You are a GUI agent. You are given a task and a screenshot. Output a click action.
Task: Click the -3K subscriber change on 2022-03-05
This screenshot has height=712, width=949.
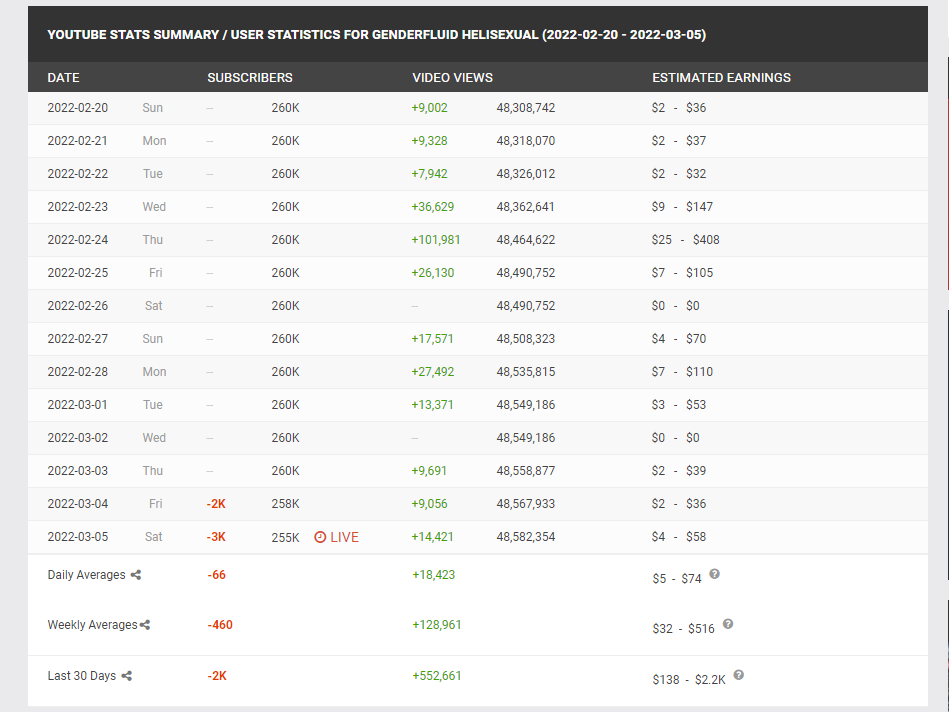click(216, 536)
